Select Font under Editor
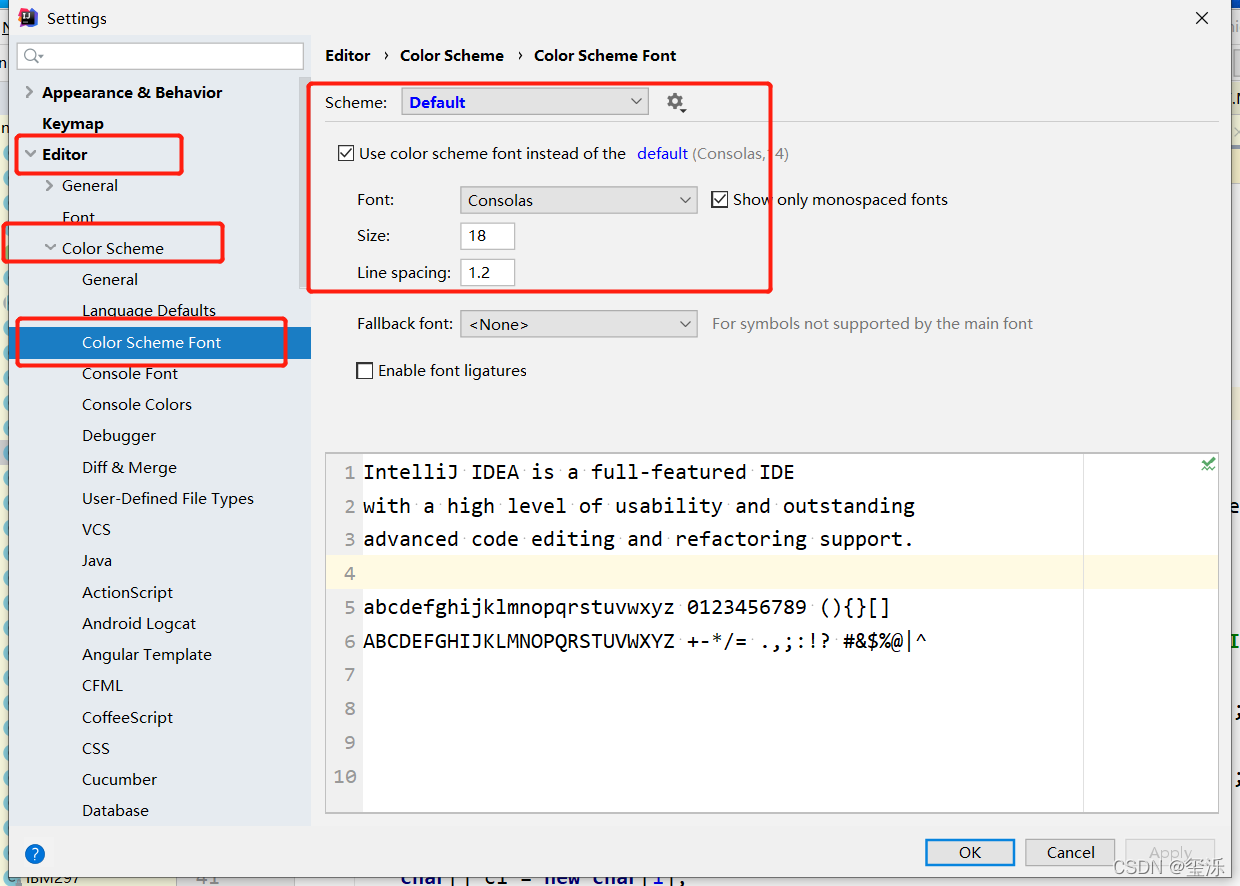 [x=79, y=217]
